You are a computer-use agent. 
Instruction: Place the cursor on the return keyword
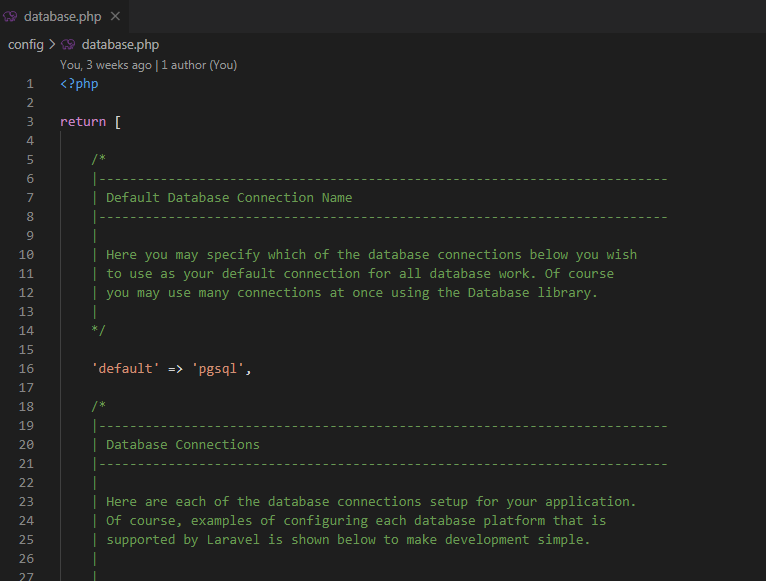tap(83, 122)
